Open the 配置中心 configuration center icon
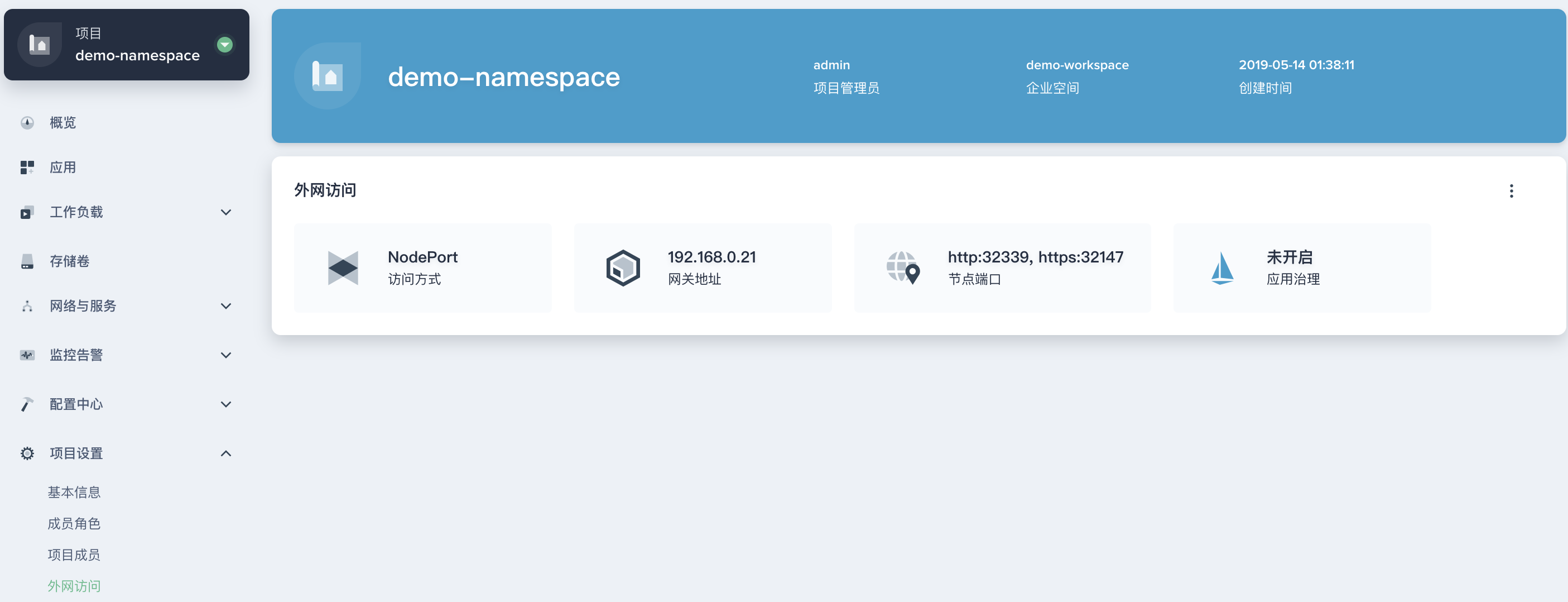Screen dimensions: 1568x602 point(27,404)
